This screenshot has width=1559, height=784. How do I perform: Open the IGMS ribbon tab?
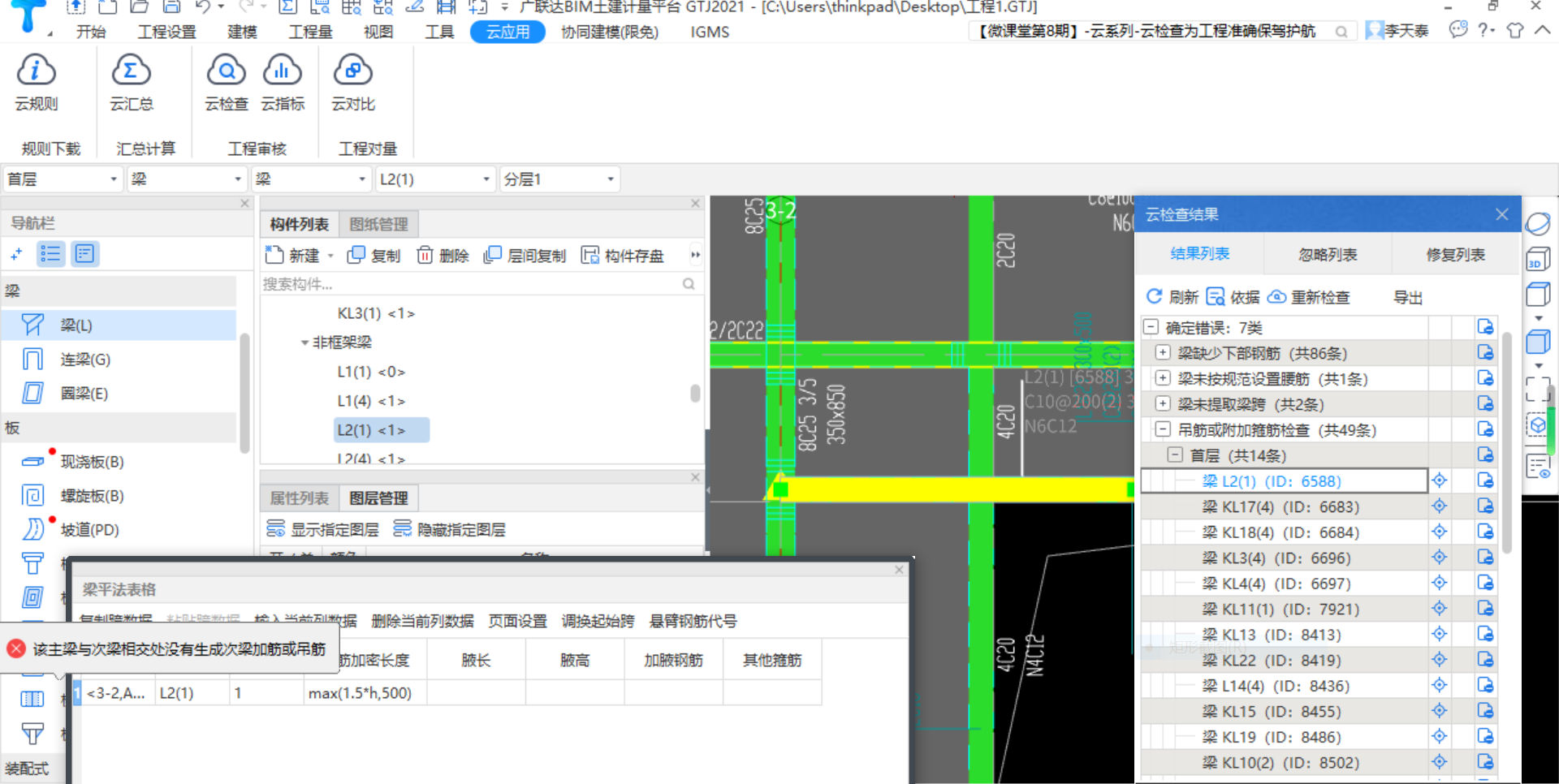pyautogui.click(x=710, y=32)
